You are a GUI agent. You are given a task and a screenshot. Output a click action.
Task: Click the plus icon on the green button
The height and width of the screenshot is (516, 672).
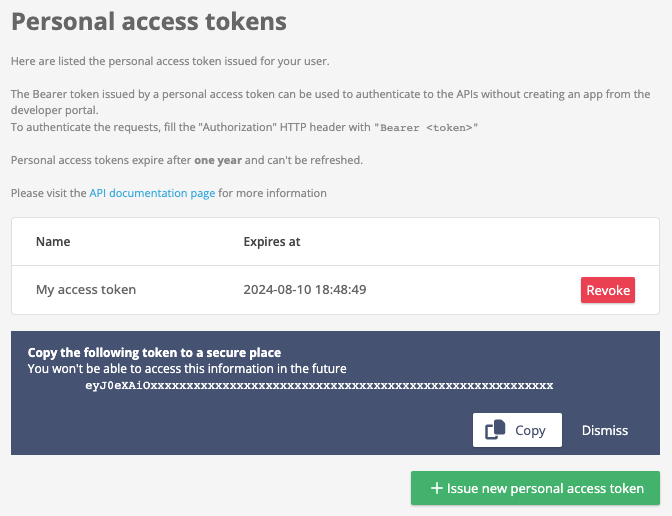436,488
